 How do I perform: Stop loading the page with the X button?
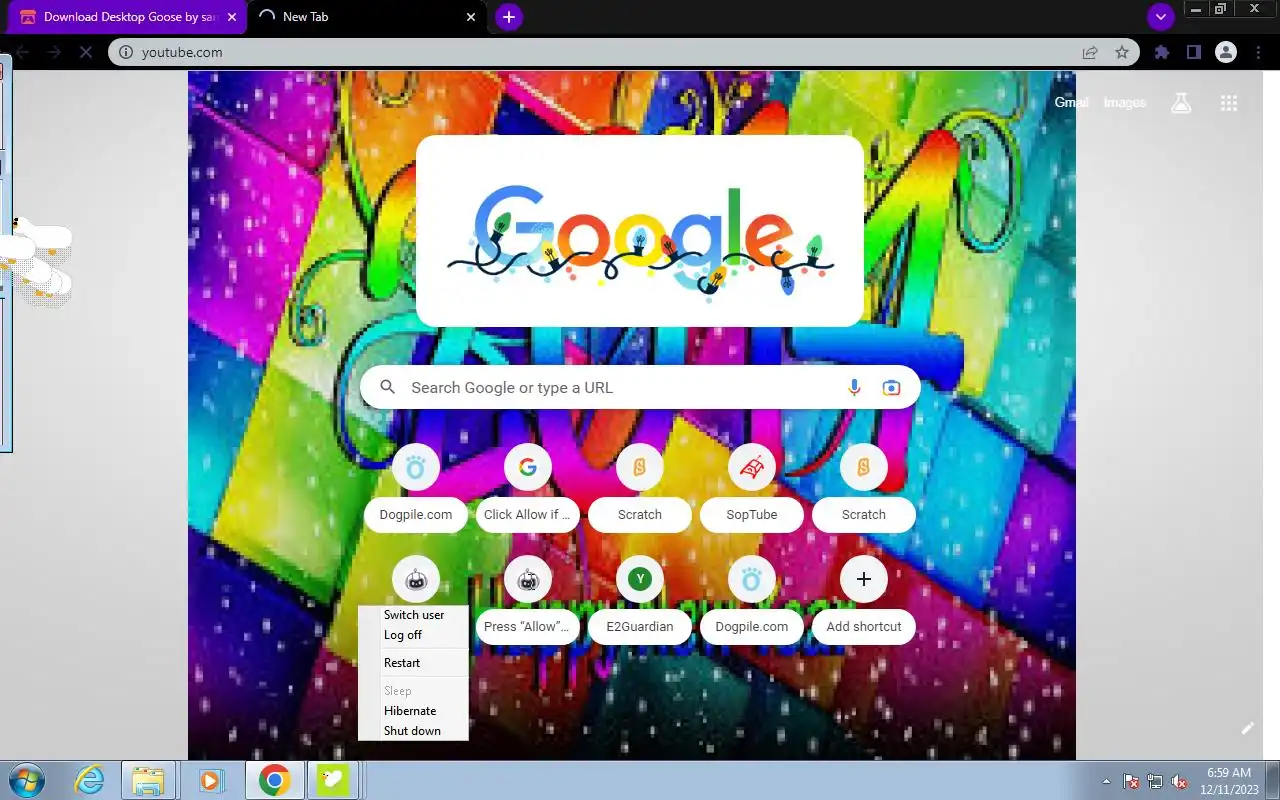86,52
